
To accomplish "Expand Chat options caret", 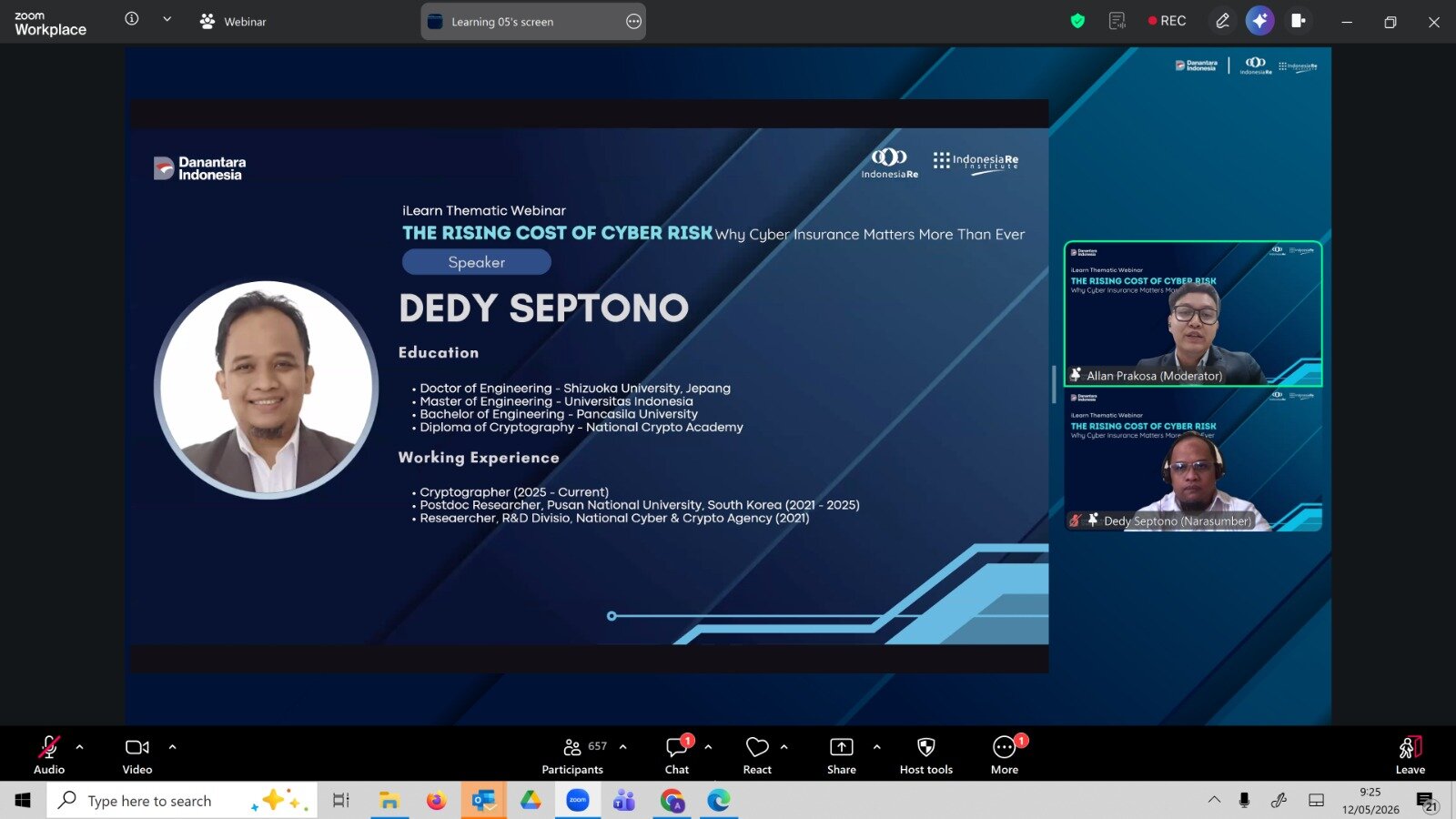I will 708,747.
